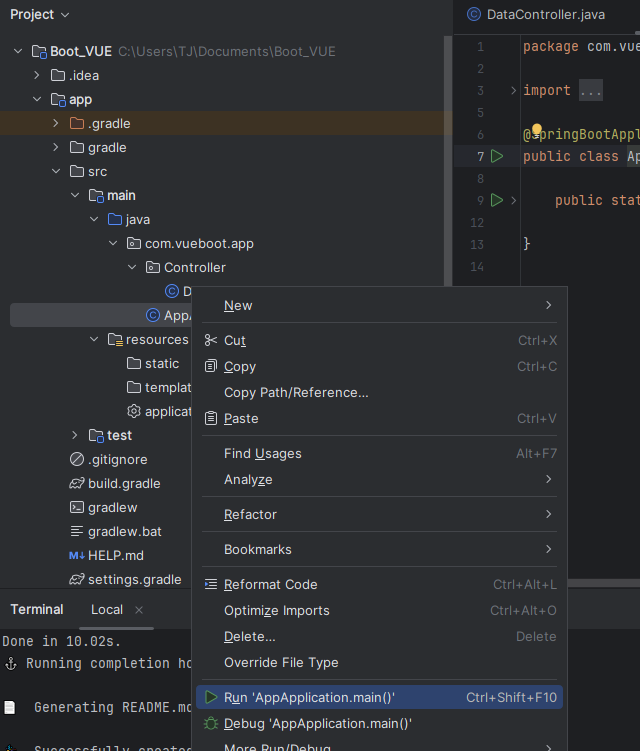Select the .gitignore file icon

77,459
